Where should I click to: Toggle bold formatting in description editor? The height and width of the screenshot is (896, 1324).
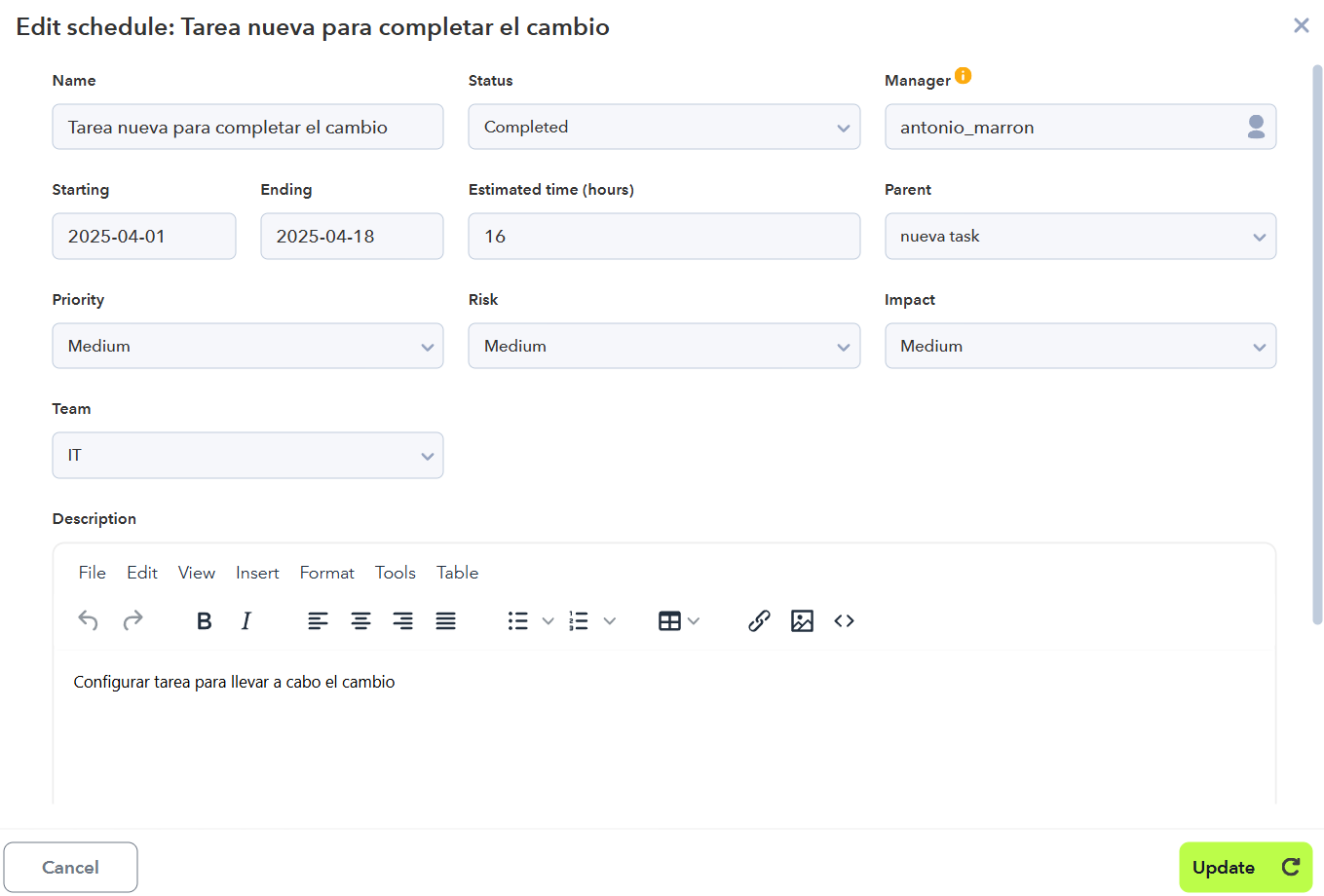(x=205, y=621)
